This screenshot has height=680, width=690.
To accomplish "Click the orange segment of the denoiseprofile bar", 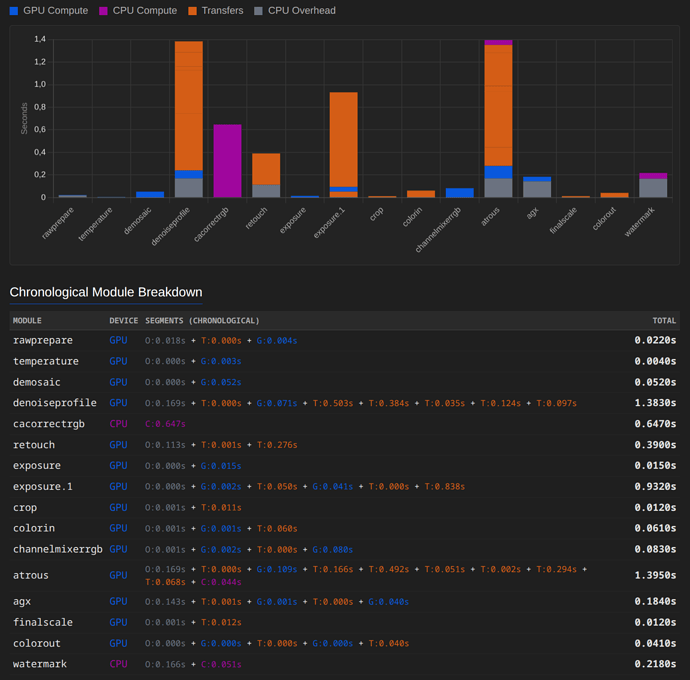I will click(189, 105).
